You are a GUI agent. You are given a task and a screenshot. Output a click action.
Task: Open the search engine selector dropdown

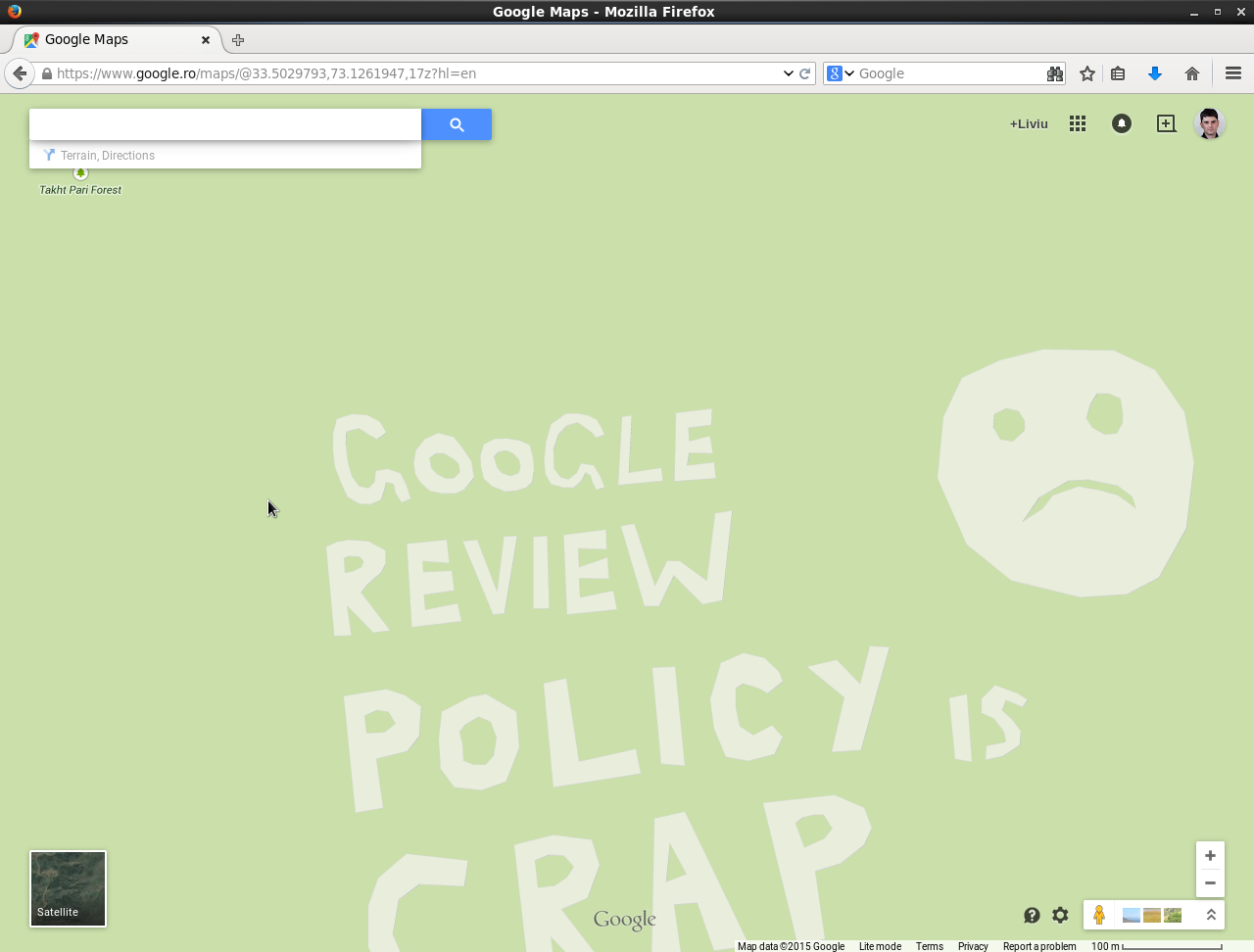pyautogui.click(x=841, y=73)
